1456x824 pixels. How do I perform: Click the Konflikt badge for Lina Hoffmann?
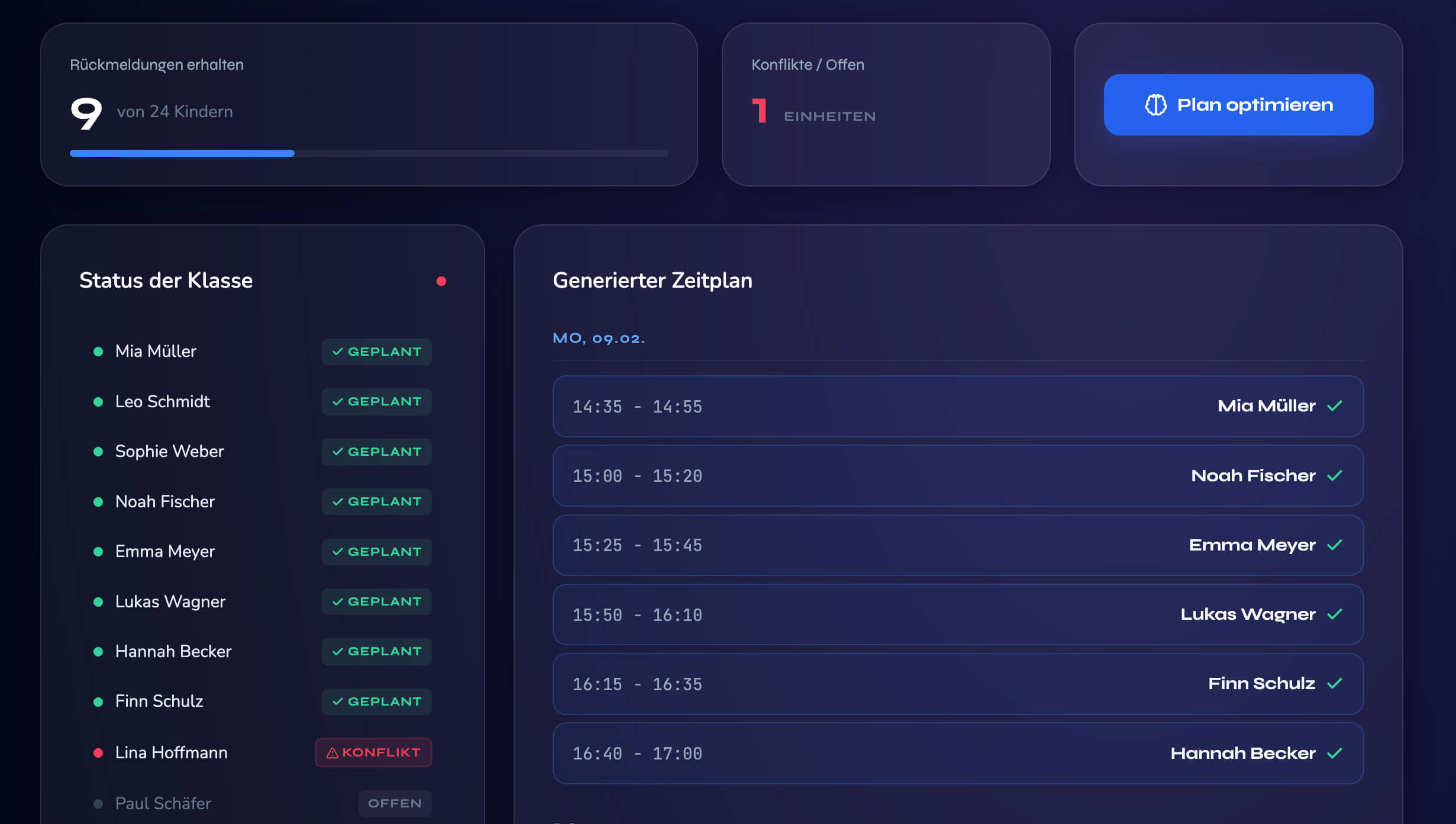coord(373,753)
